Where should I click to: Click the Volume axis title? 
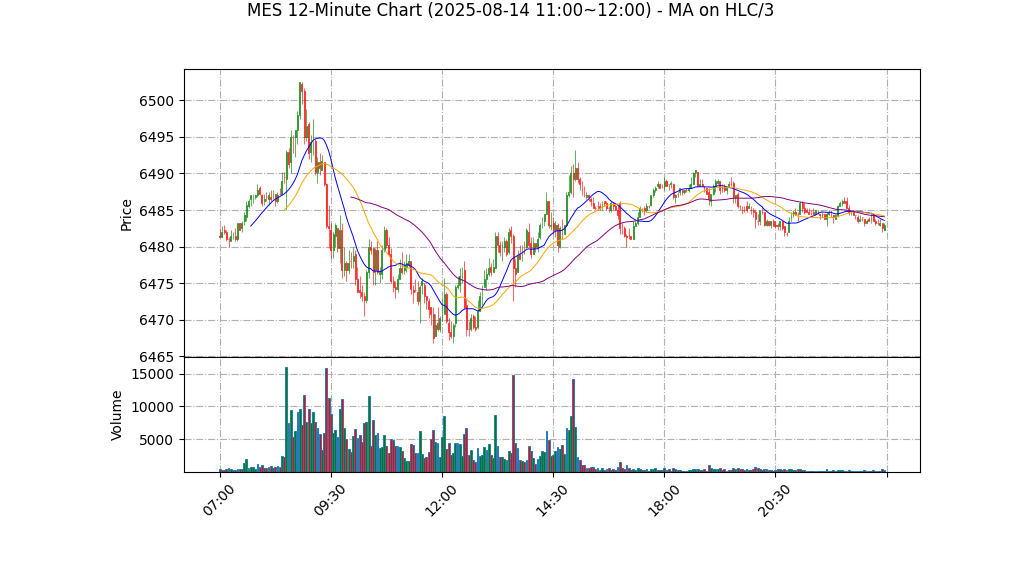click(116, 415)
